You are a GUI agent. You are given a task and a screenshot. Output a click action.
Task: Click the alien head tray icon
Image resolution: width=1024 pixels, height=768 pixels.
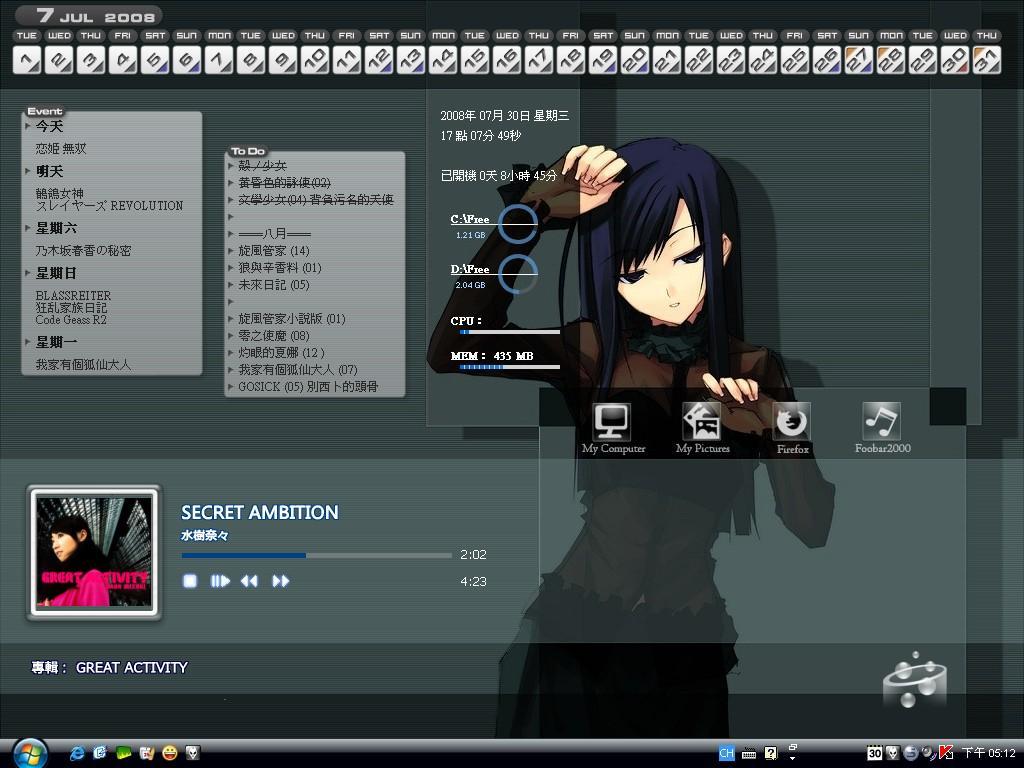click(892, 753)
